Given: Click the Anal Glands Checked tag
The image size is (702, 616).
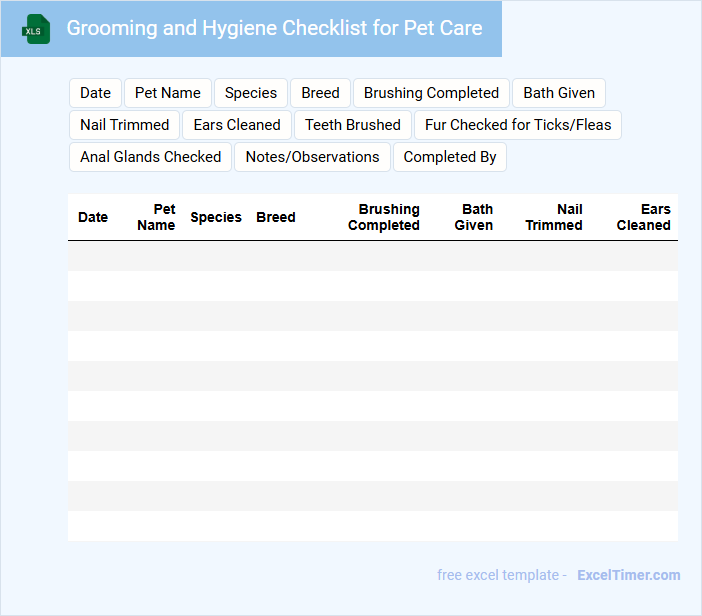Looking at the screenshot, I should 151,157.
